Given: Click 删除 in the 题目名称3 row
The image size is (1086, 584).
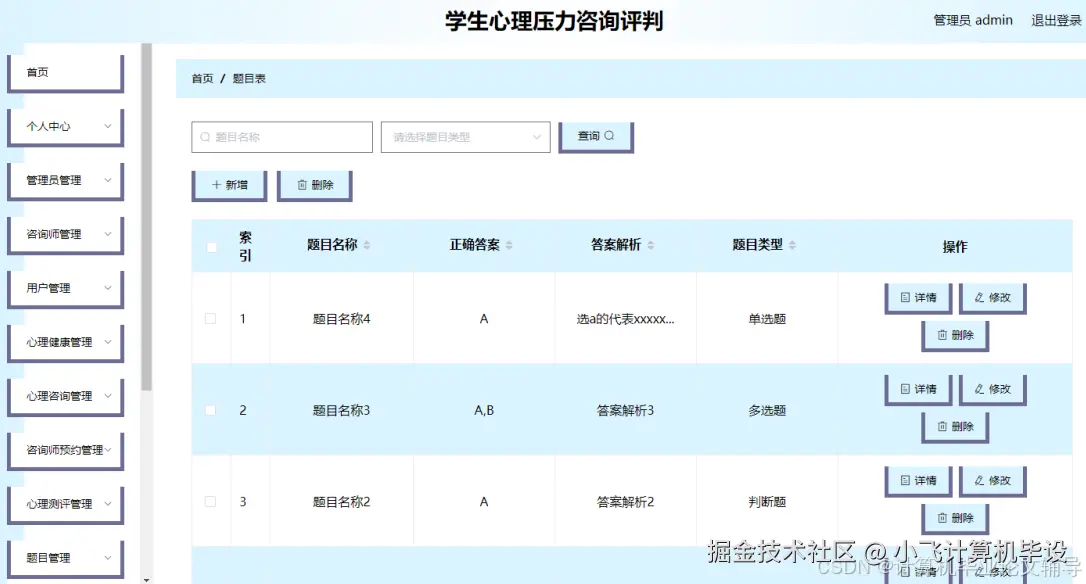Looking at the screenshot, I should pos(955,427).
